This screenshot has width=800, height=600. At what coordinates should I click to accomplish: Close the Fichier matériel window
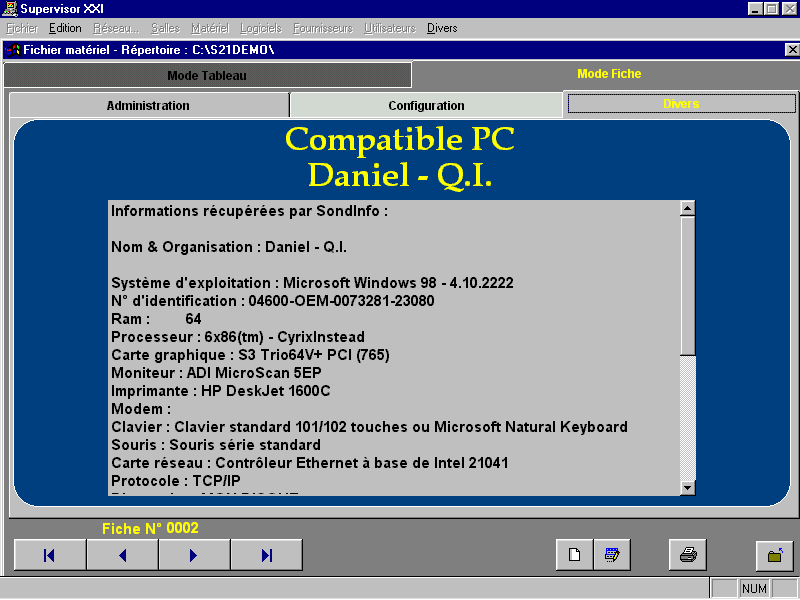click(792, 49)
